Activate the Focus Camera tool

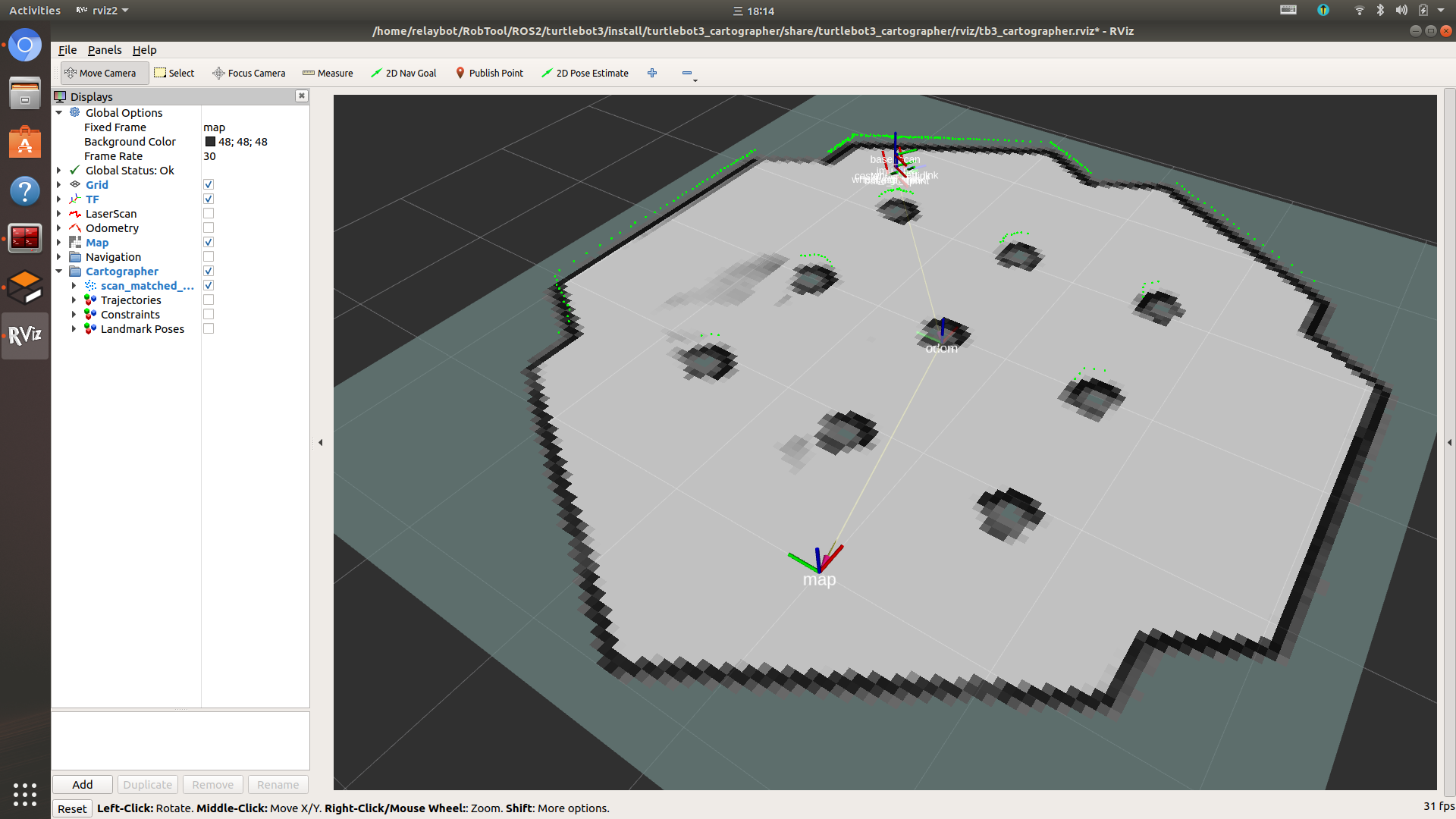[x=249, y=73]
